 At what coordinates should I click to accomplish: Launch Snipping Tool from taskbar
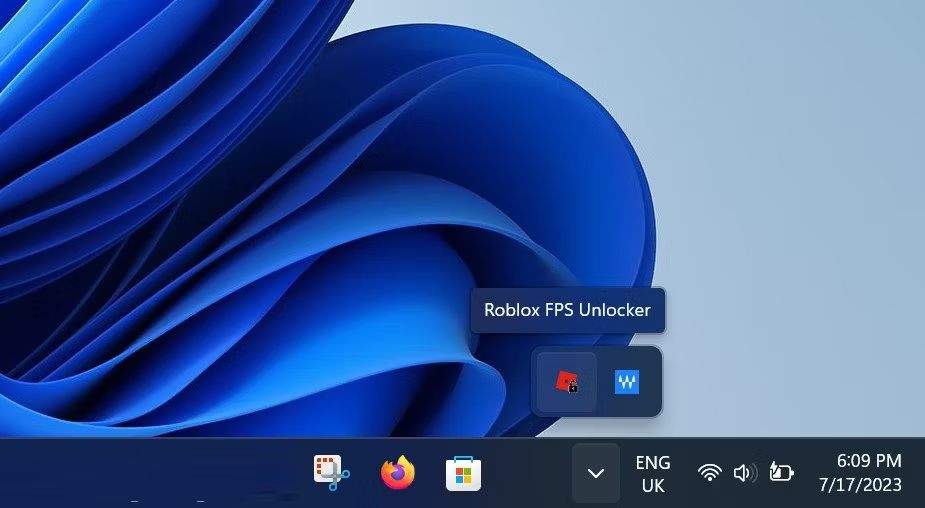332,473
